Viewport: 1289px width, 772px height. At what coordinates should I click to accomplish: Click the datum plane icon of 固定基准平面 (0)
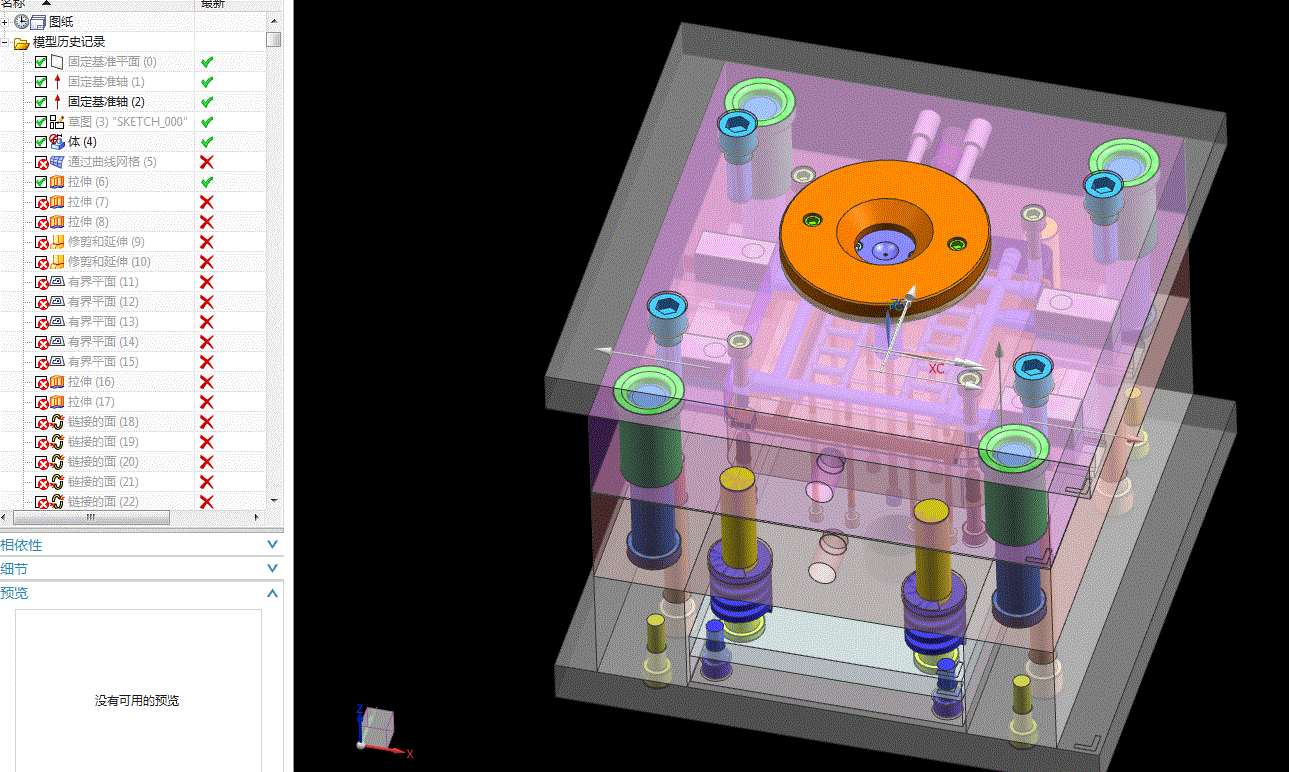pyautogui.click(x=57, y=62)
